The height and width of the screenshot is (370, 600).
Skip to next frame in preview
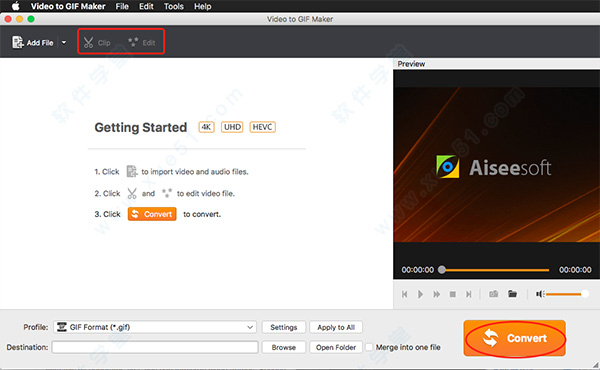tap(468, 294)
